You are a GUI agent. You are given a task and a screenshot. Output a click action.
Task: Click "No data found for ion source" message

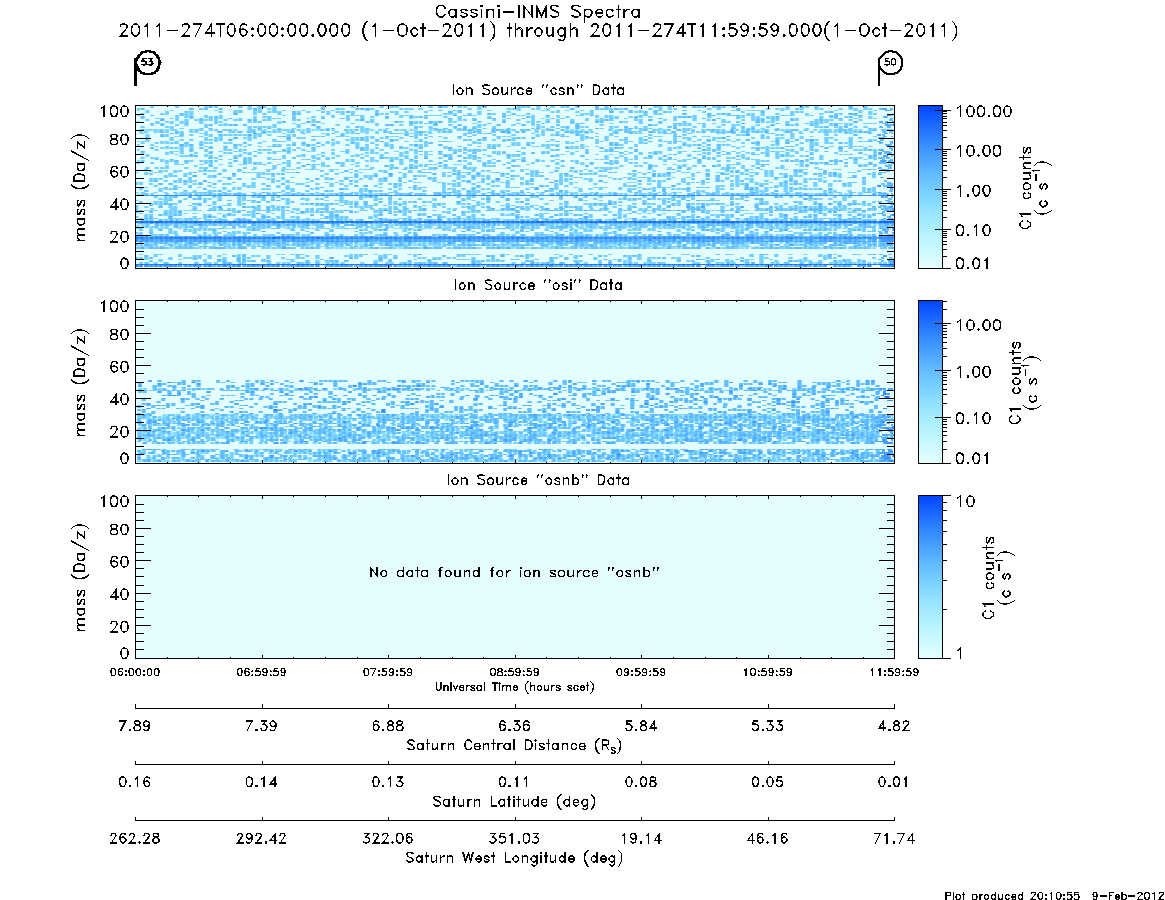point(514,572)
